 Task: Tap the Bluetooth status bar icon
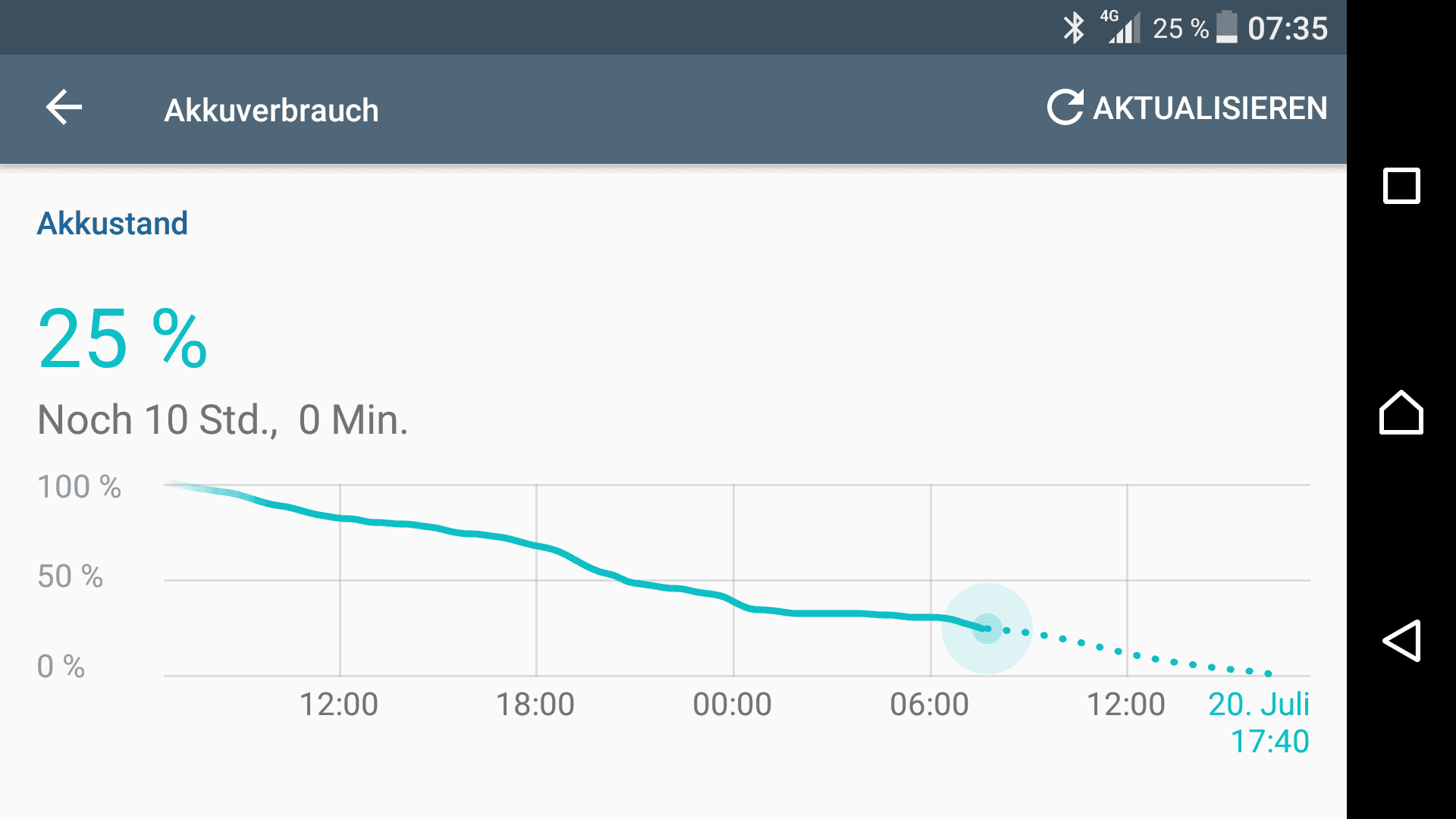[1074, 29]
